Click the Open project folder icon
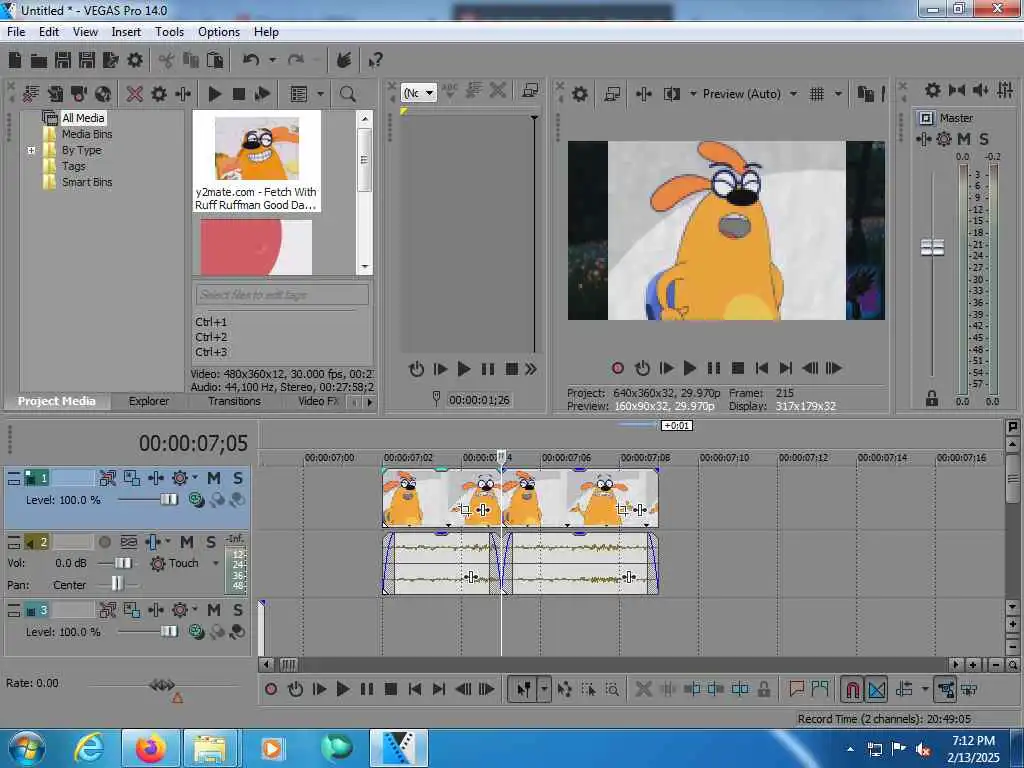 click(39, 60)
